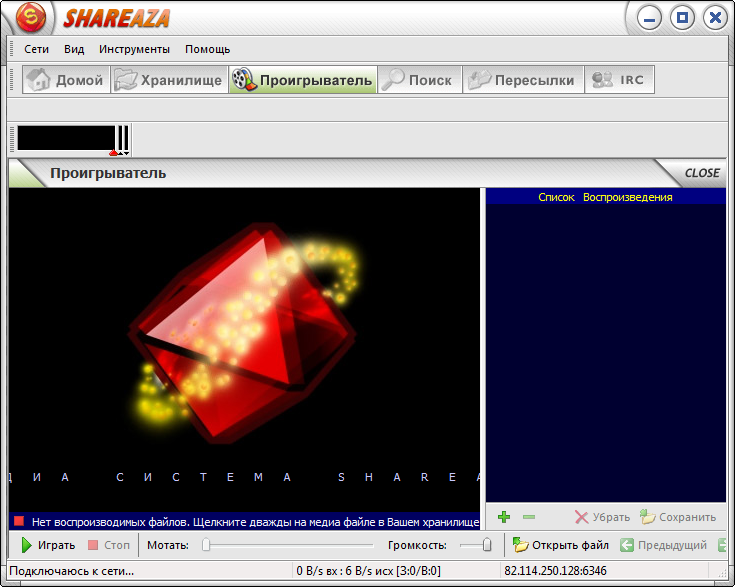
Task: Add item with green plus icon
Action: (x=504, y=517)
